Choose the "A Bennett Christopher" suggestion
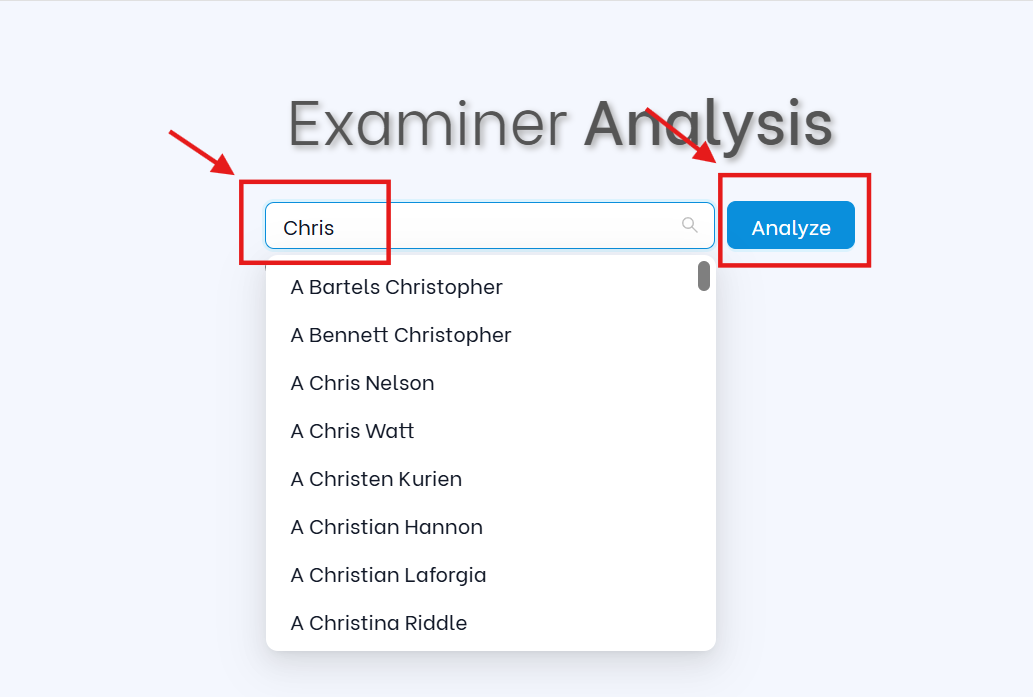The height and width of the screenshot is (697, 1033). point(400,335)
